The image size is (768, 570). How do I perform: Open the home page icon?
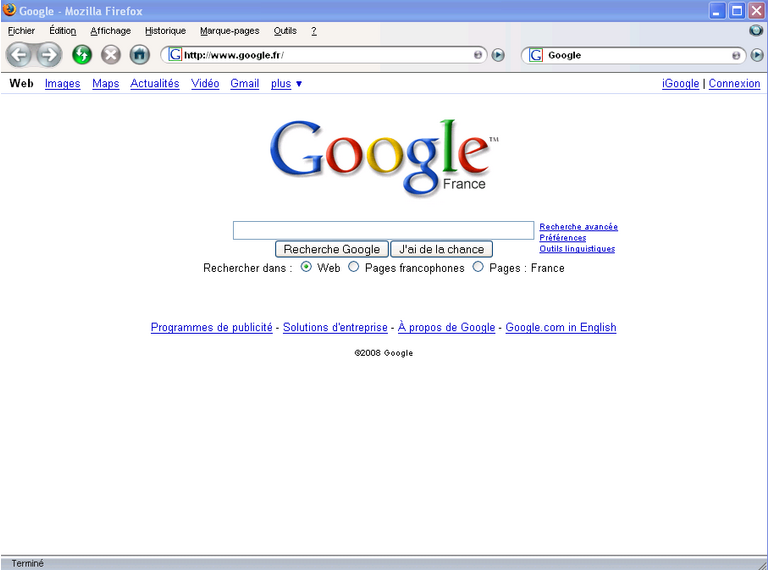coord(140,55)
